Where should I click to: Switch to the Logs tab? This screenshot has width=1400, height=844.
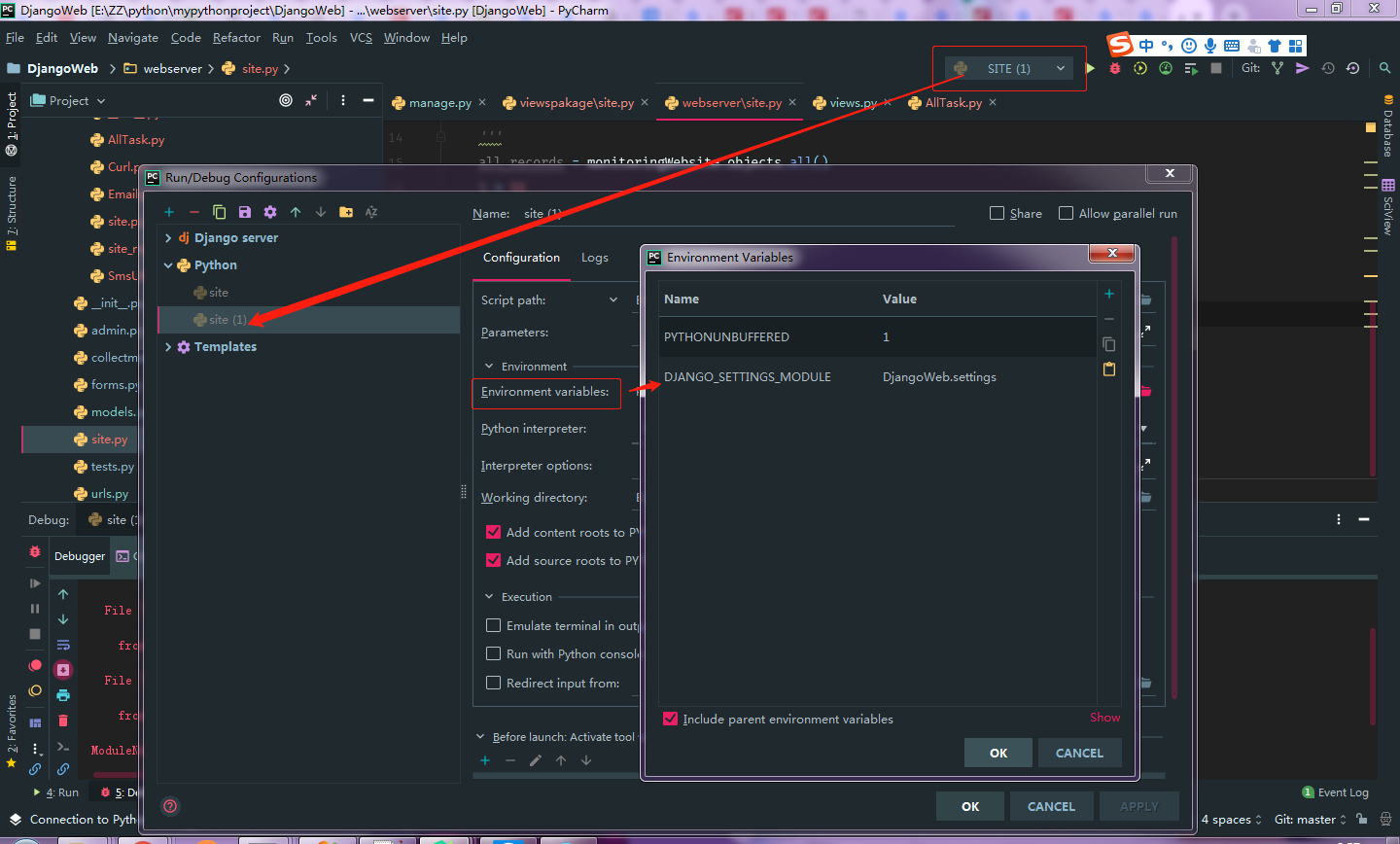tap(595, 258)
